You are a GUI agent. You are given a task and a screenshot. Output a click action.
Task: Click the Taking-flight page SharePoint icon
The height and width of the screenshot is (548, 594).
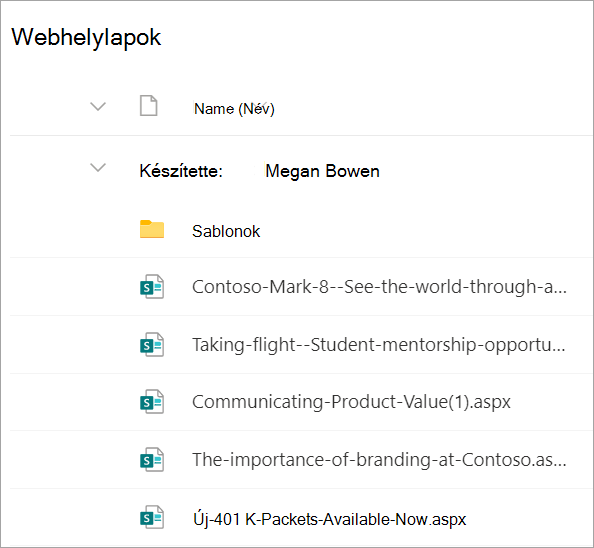152,345
